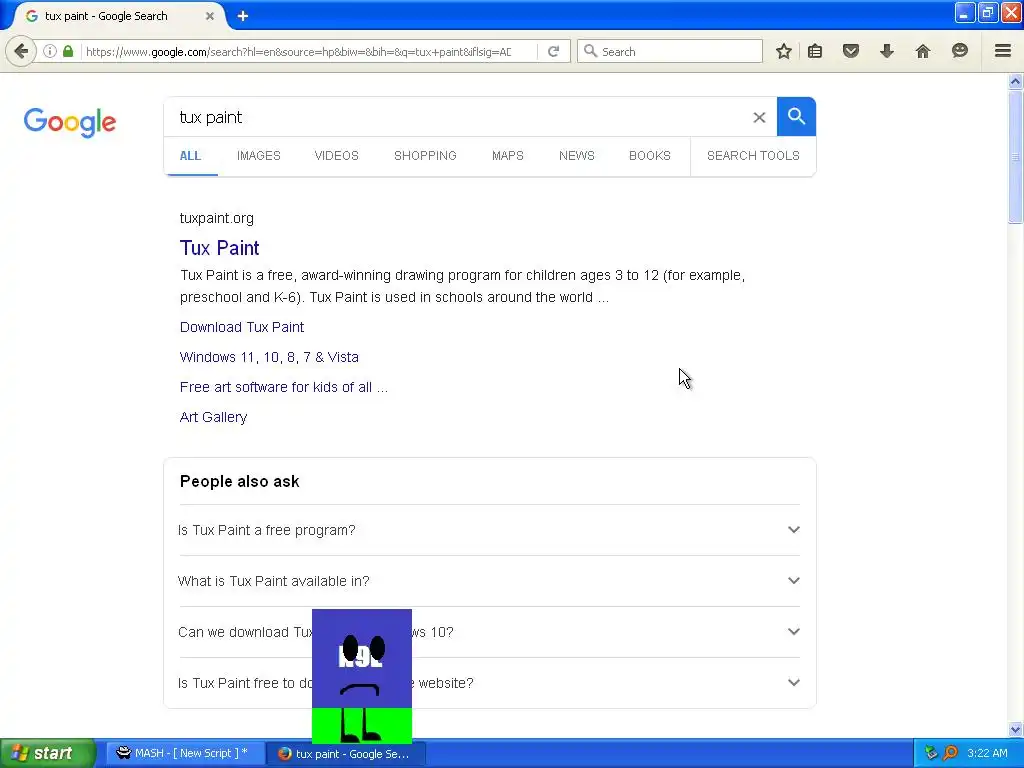The height and width of the screenshot is (768, 1024).
Task: Open 'Free art software for kids of all' link
Action: click(x=283, y=387)
